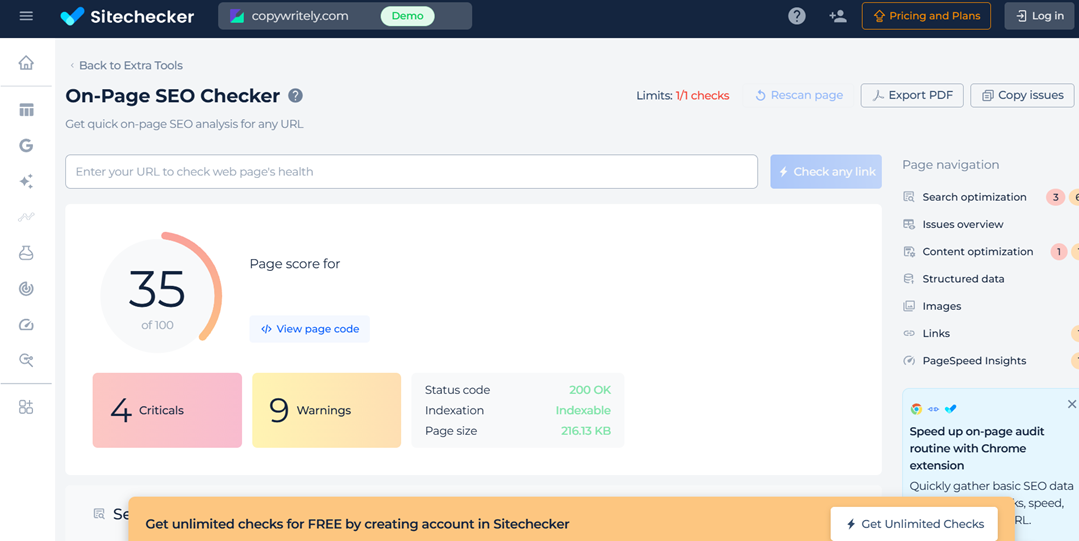This screenshot has width=1079, height=541.
Task: Open the Home icon in sidebar
Action: (26, 63)
